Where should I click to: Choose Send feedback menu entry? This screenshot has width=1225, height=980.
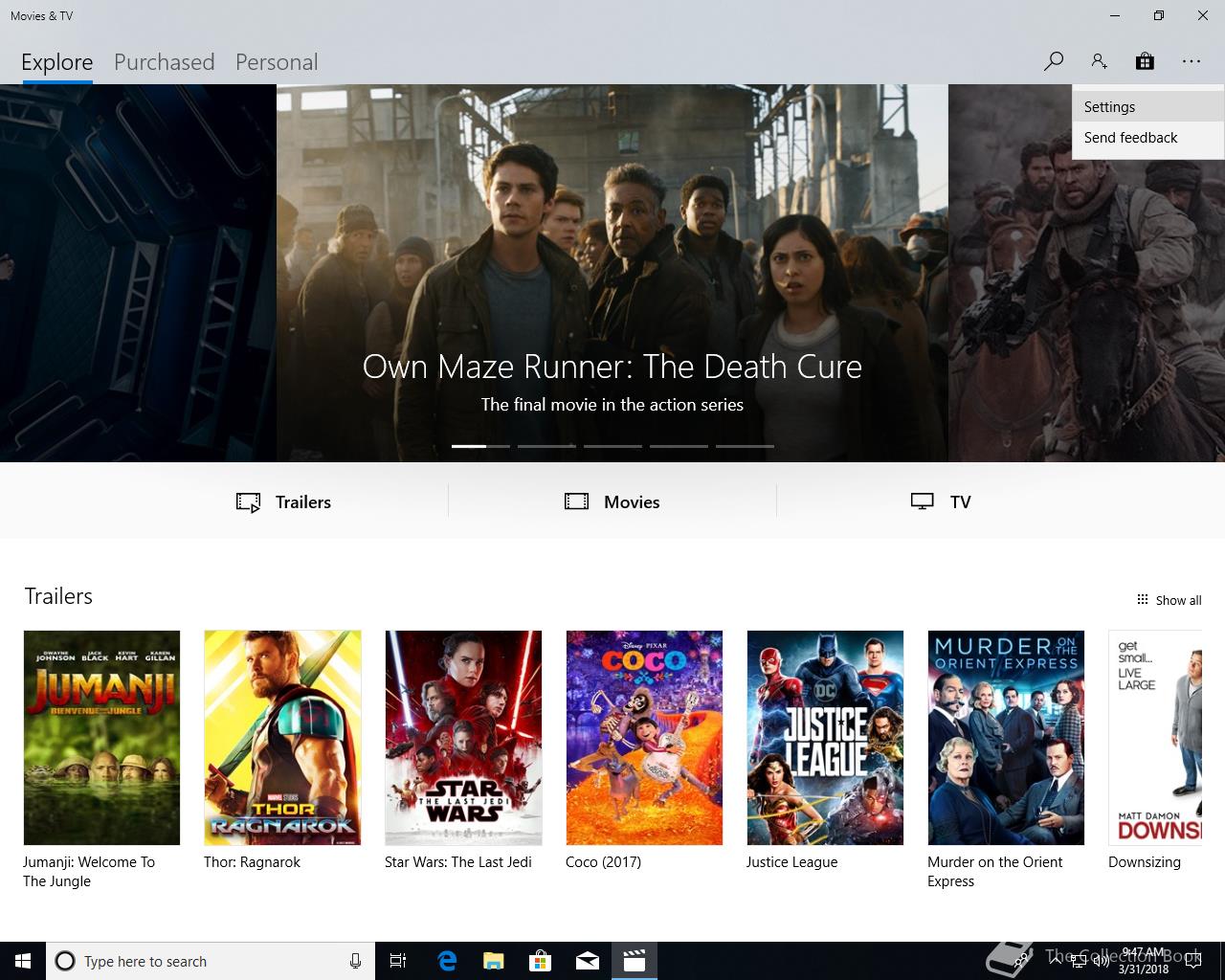(1148, 138)
